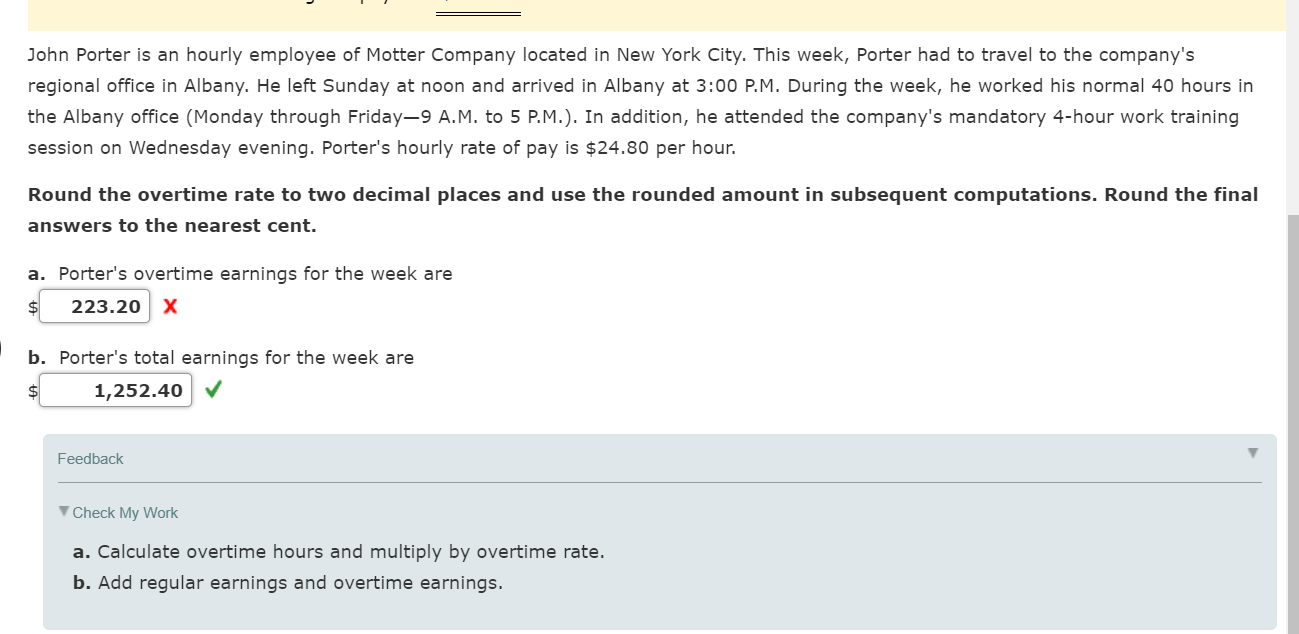Click hint a about overtime hours calculation
Viewport: 1299px width, 634px height.
[338, 551]
